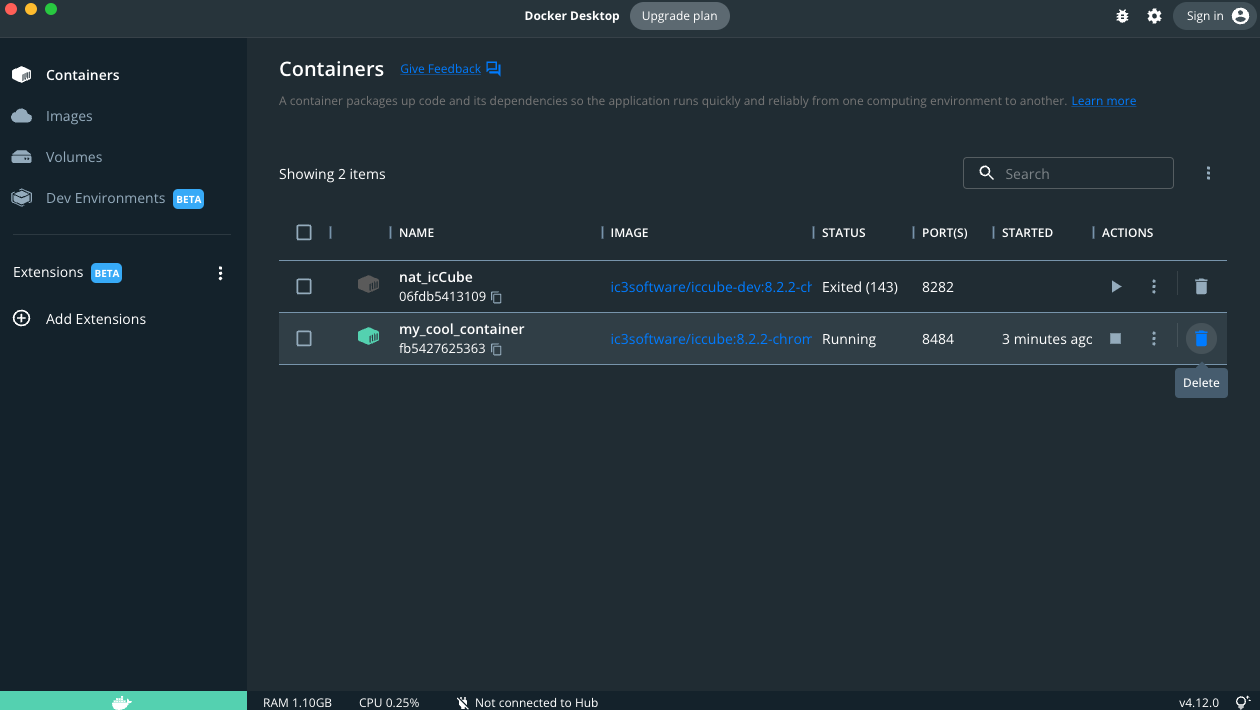1260x710 pixels.
Task: Sort by the STARTED column header
Action: (1027, 233)
